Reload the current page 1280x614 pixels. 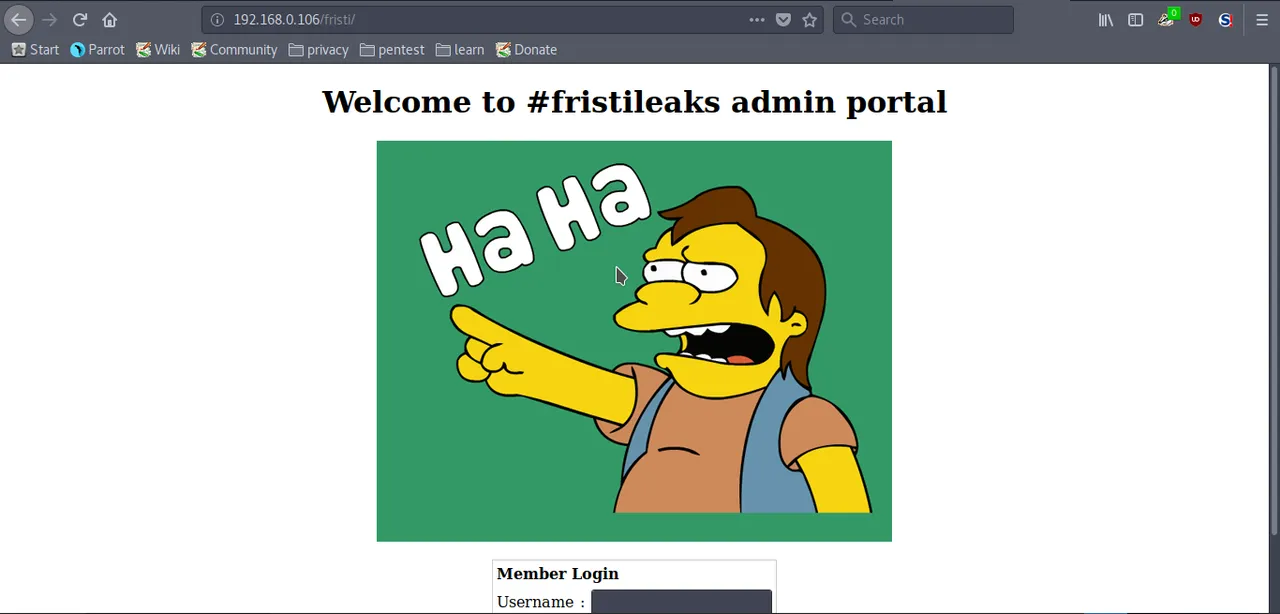tap(80, 19)
